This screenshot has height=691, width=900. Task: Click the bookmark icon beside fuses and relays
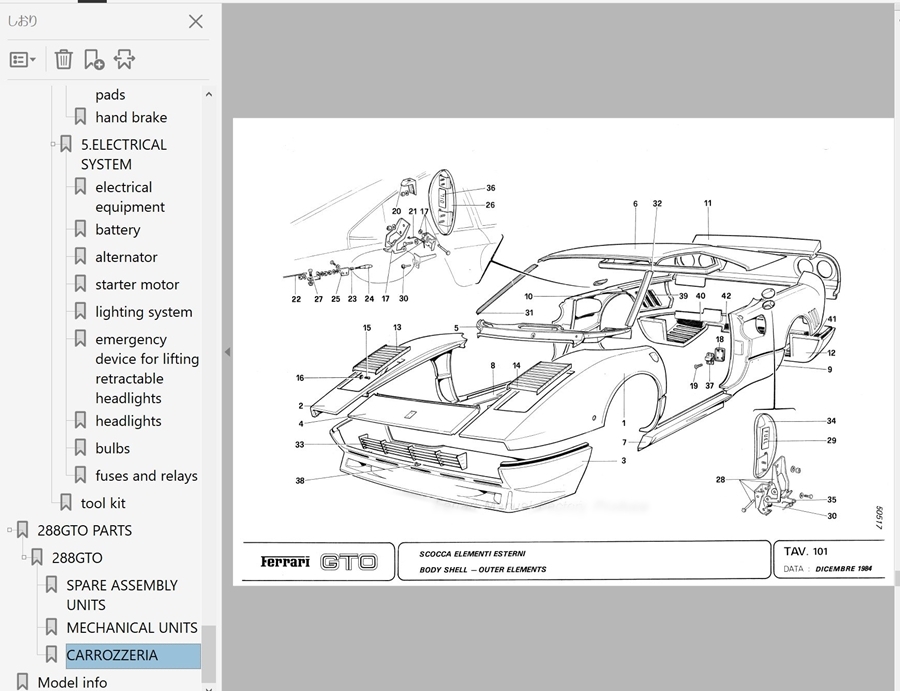pos(80,475)
